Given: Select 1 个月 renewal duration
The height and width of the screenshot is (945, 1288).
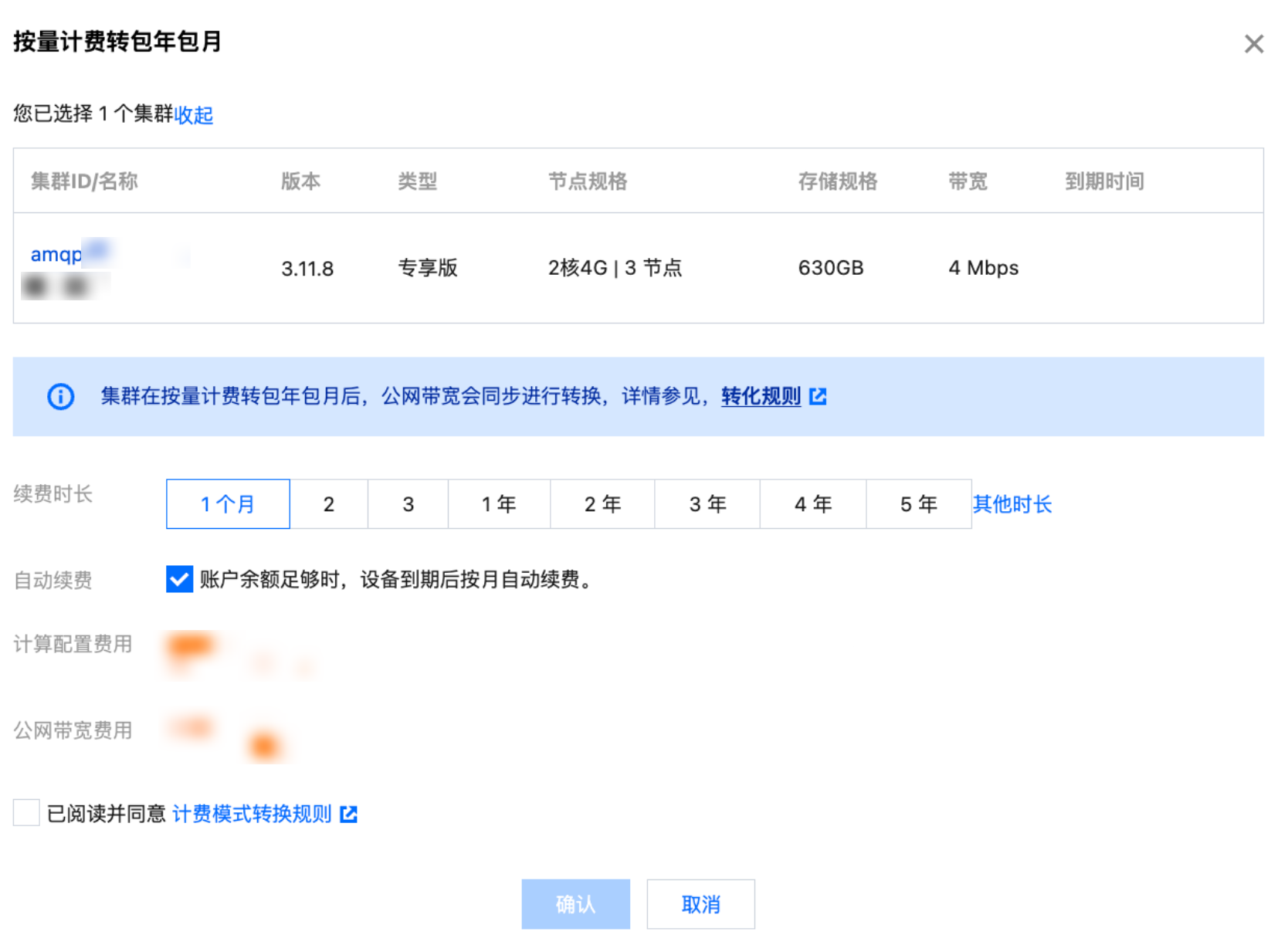Looking at the screenshot, I should click(x=228, y=504).
